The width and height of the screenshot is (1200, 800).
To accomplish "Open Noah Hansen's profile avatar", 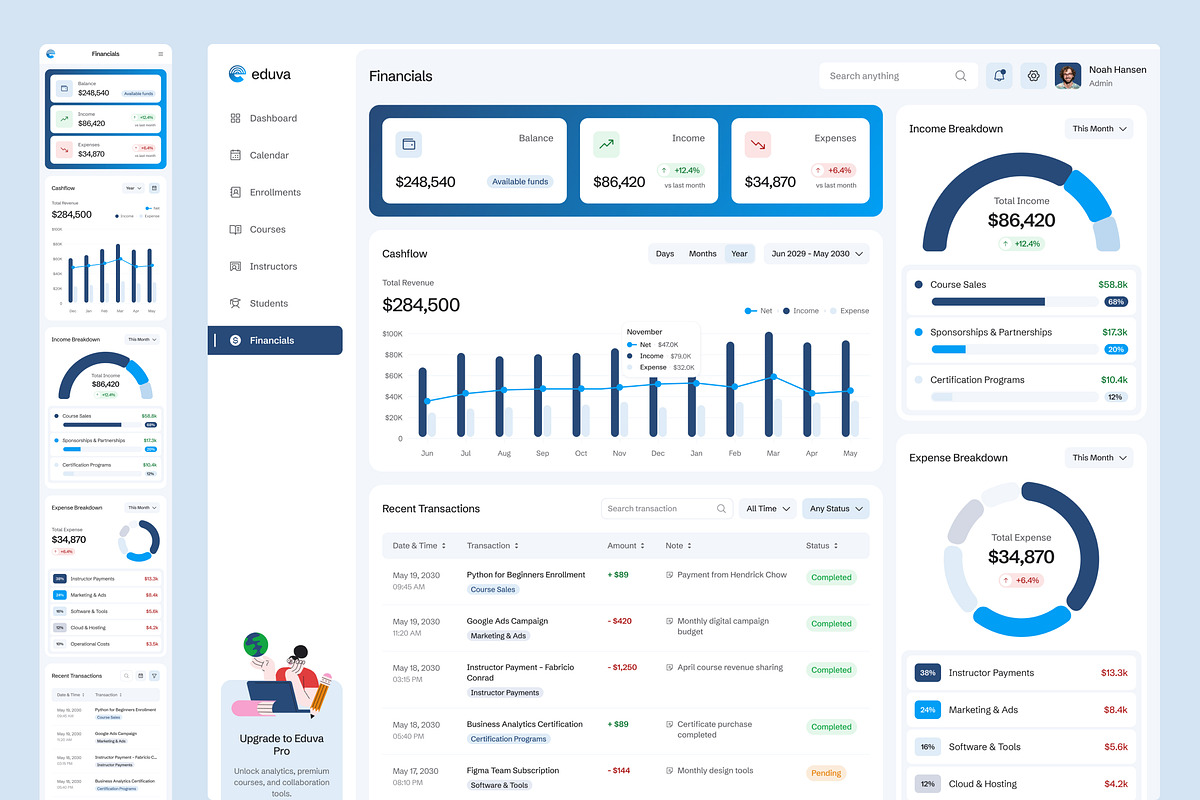I will (1068, 76).
